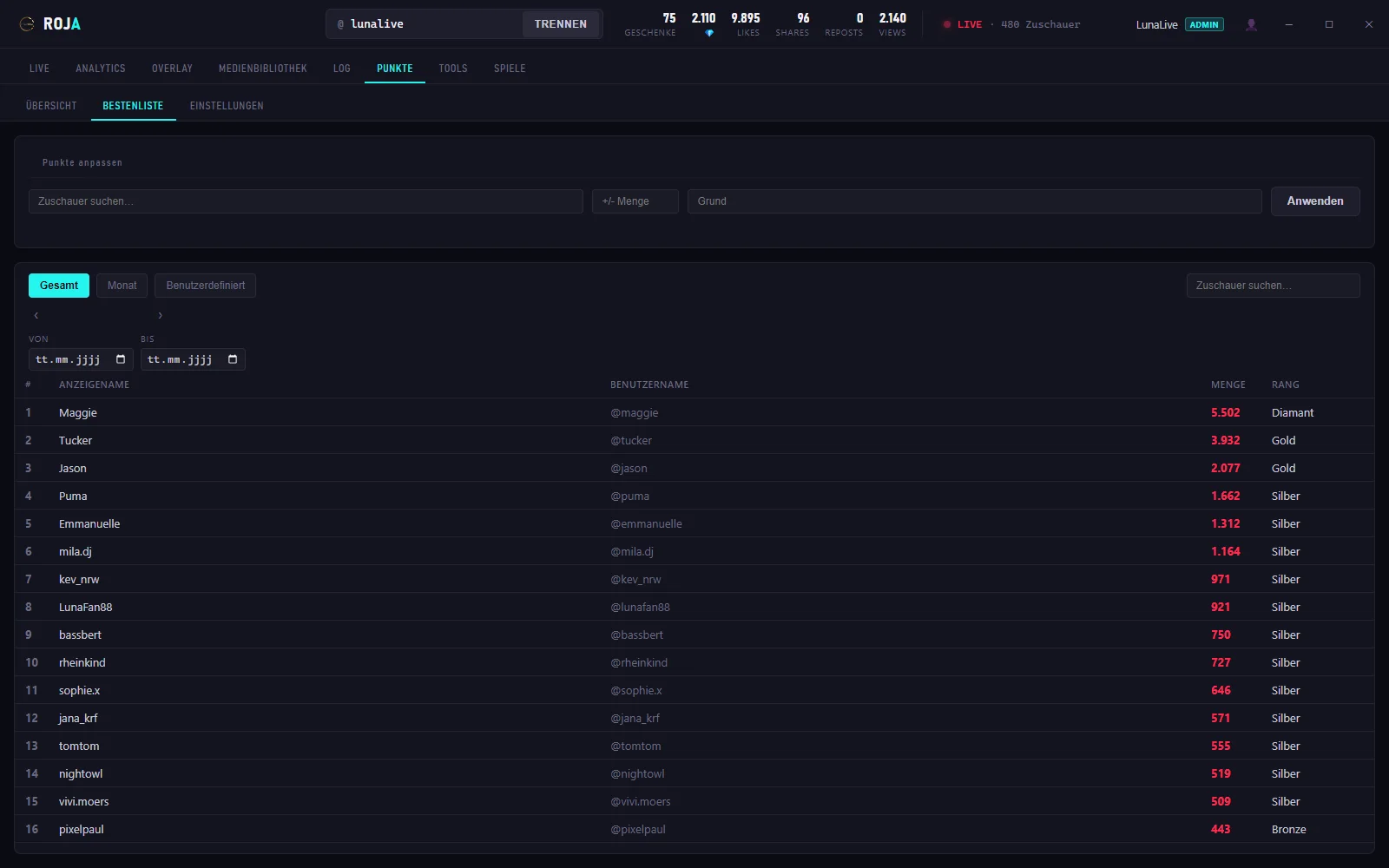Click the BIS date input
This screenshot has height=868, width=1389.
[x=193, y=359]
